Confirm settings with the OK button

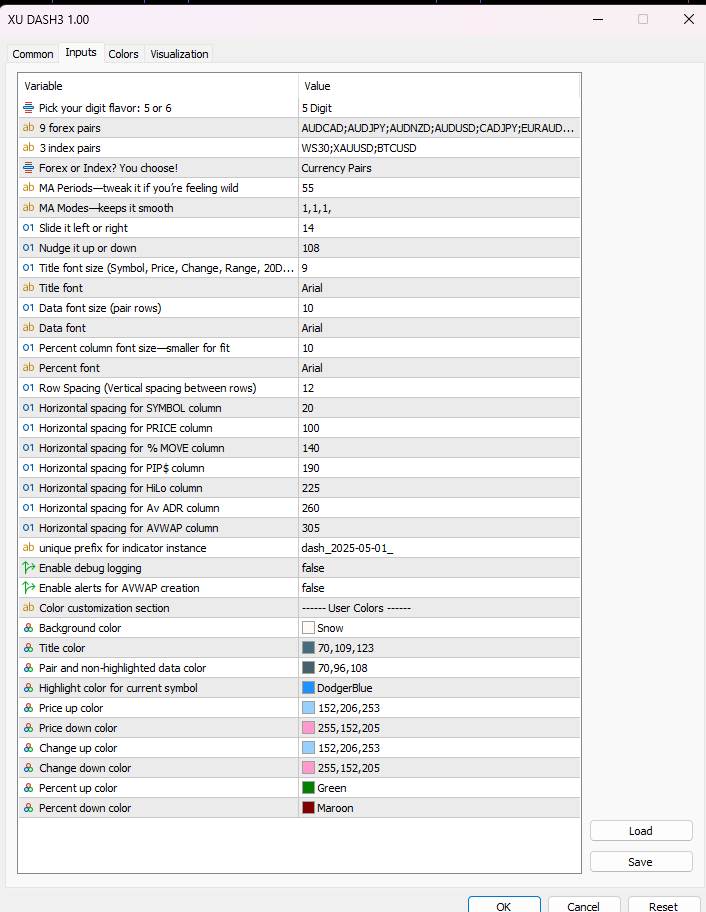[x=504, y=906]
